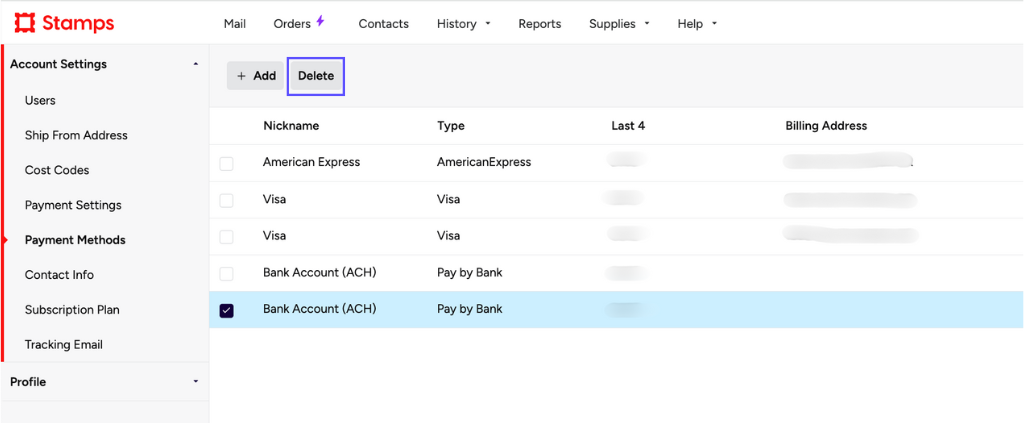The width and height of the screenshot is (1024, 423).
Task: Open Cost Codes settings
Action: tap(57, 170)
